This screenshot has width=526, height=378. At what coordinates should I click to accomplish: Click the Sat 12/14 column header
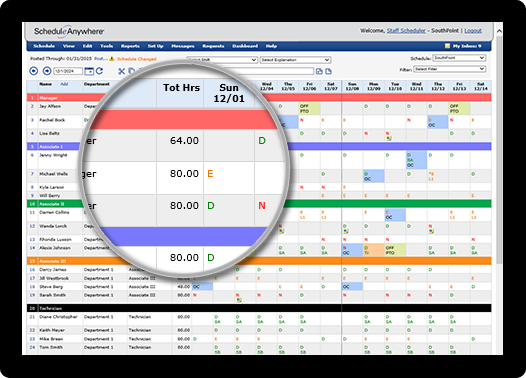(481, 87)
